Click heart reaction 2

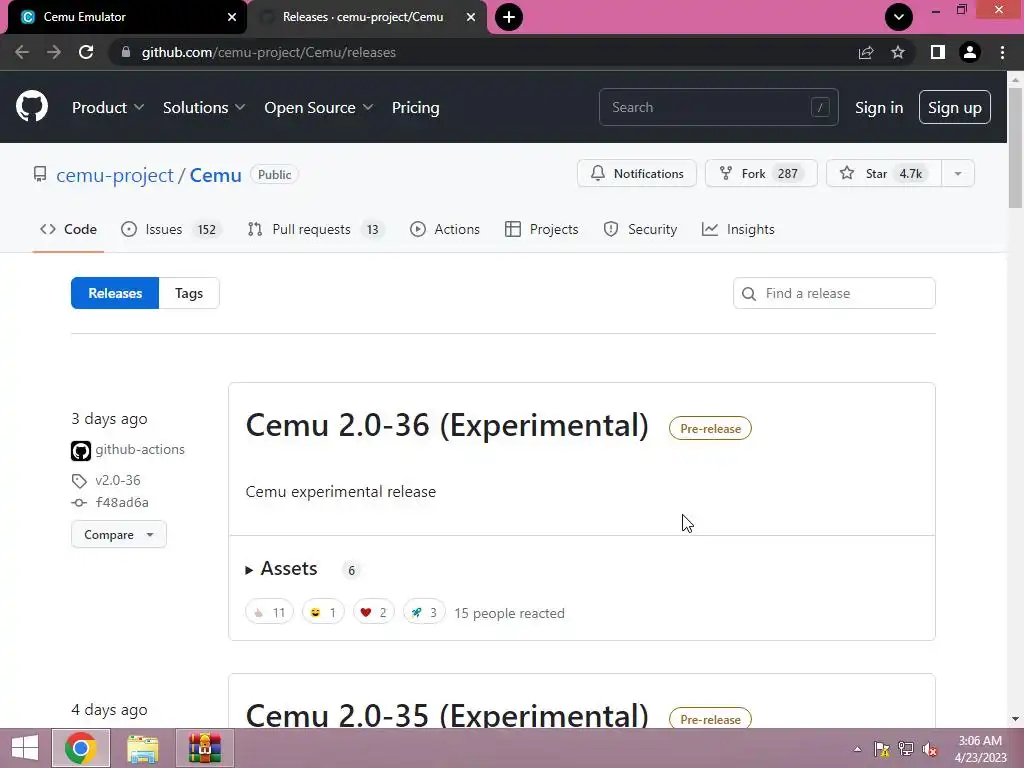click(374, 613)
